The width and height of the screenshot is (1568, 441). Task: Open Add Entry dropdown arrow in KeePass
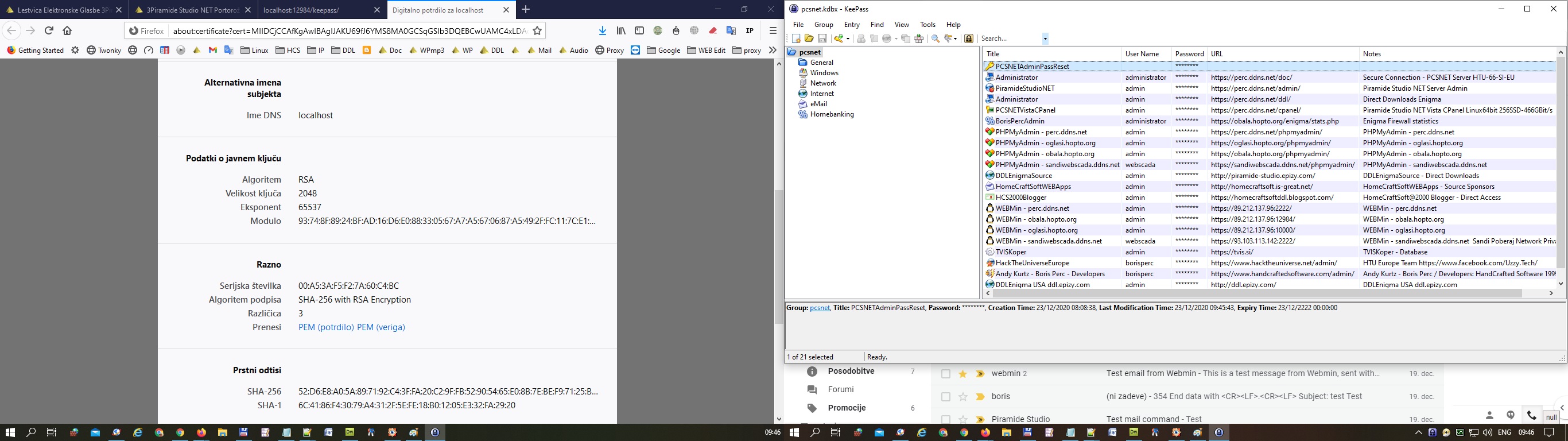click(x=848, y=38)
